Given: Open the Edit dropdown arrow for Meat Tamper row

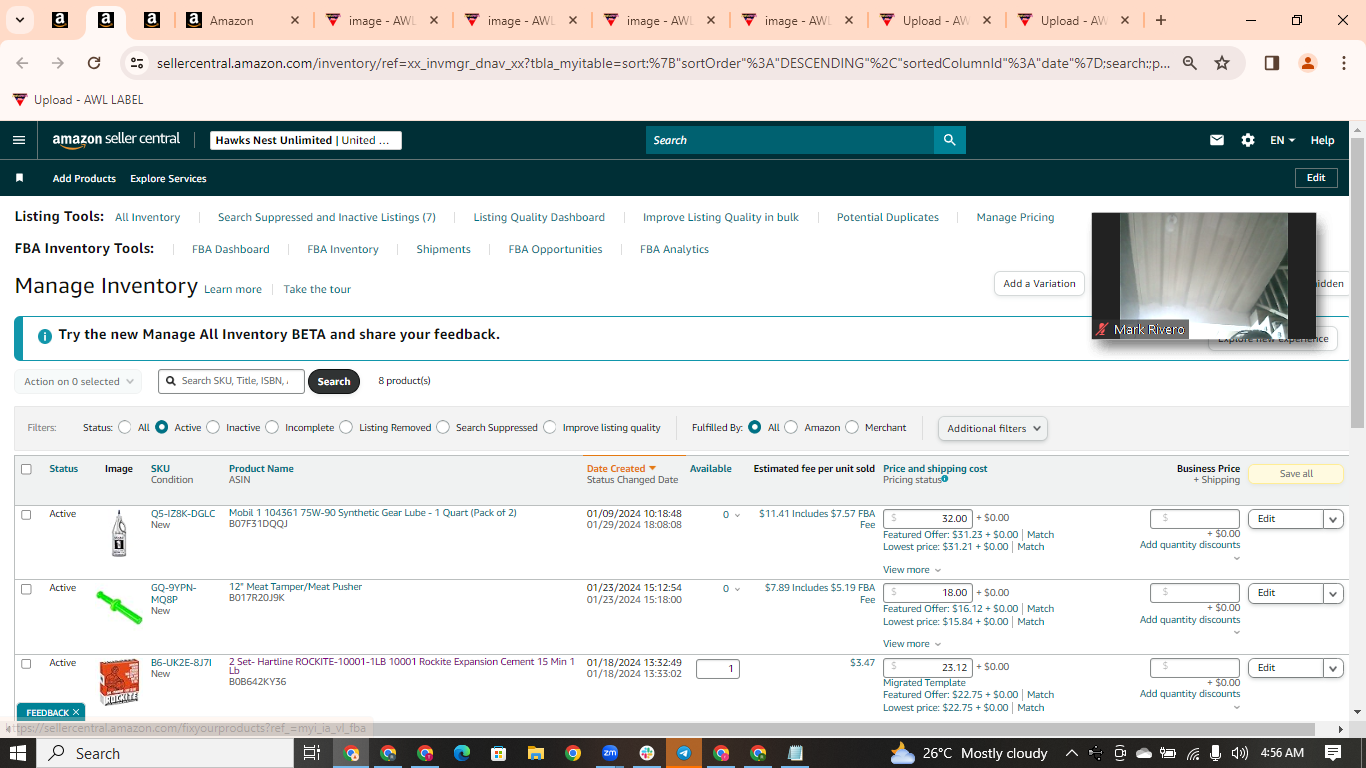Looking at the screenshot, I should point(1333,593).
